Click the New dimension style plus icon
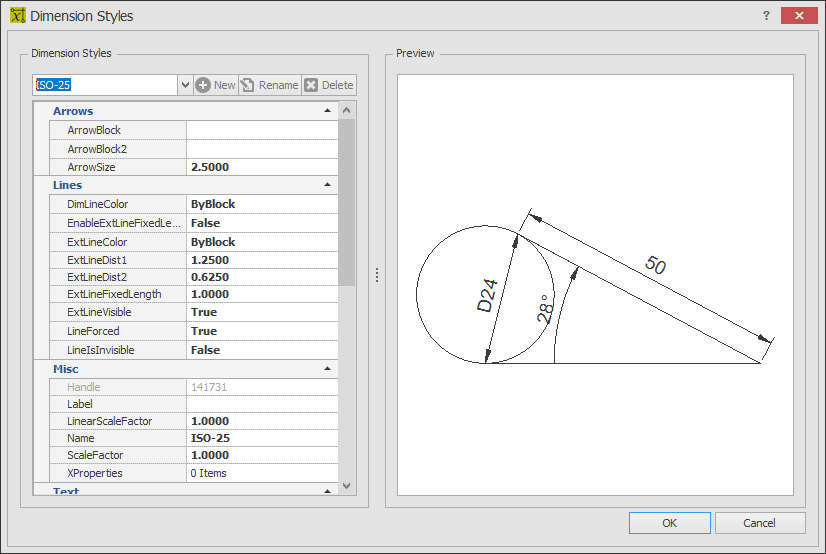The width and height of the screenshot is (826, 554). [203, 85]
